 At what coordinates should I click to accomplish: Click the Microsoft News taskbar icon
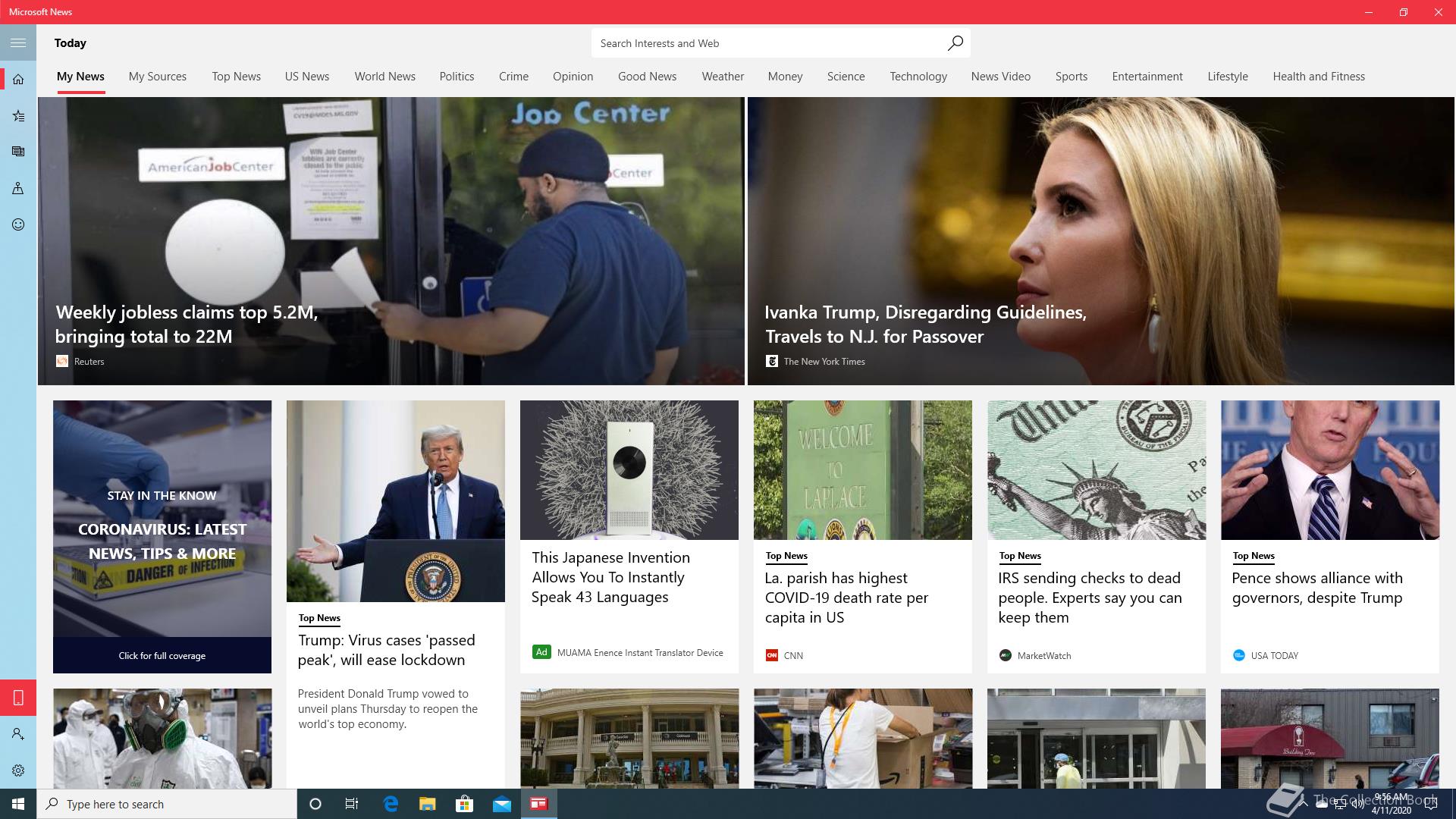(x=539, y=804)
